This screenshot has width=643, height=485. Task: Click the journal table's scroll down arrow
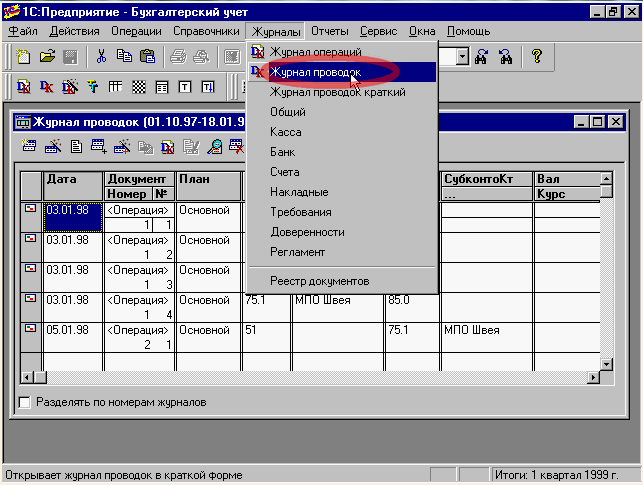606,363
